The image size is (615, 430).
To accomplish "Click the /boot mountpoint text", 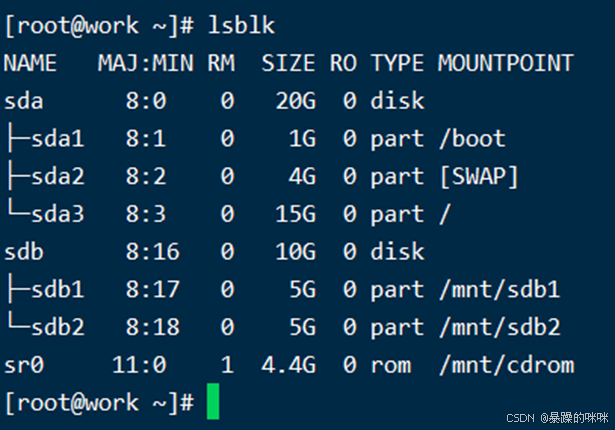I will click(472, 139).
